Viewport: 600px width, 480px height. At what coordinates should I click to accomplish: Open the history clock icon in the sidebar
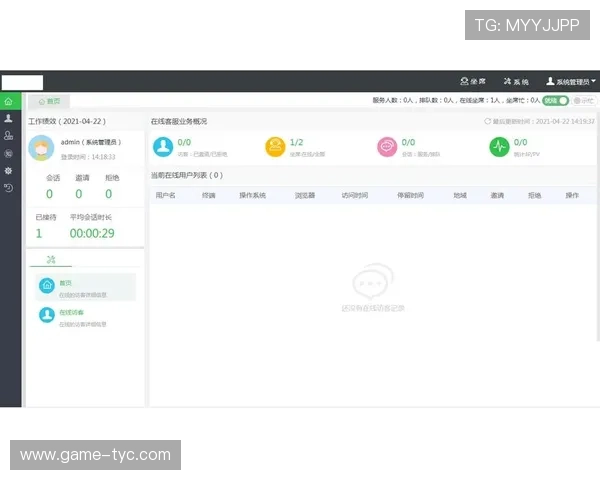click(x=8, y=188)
